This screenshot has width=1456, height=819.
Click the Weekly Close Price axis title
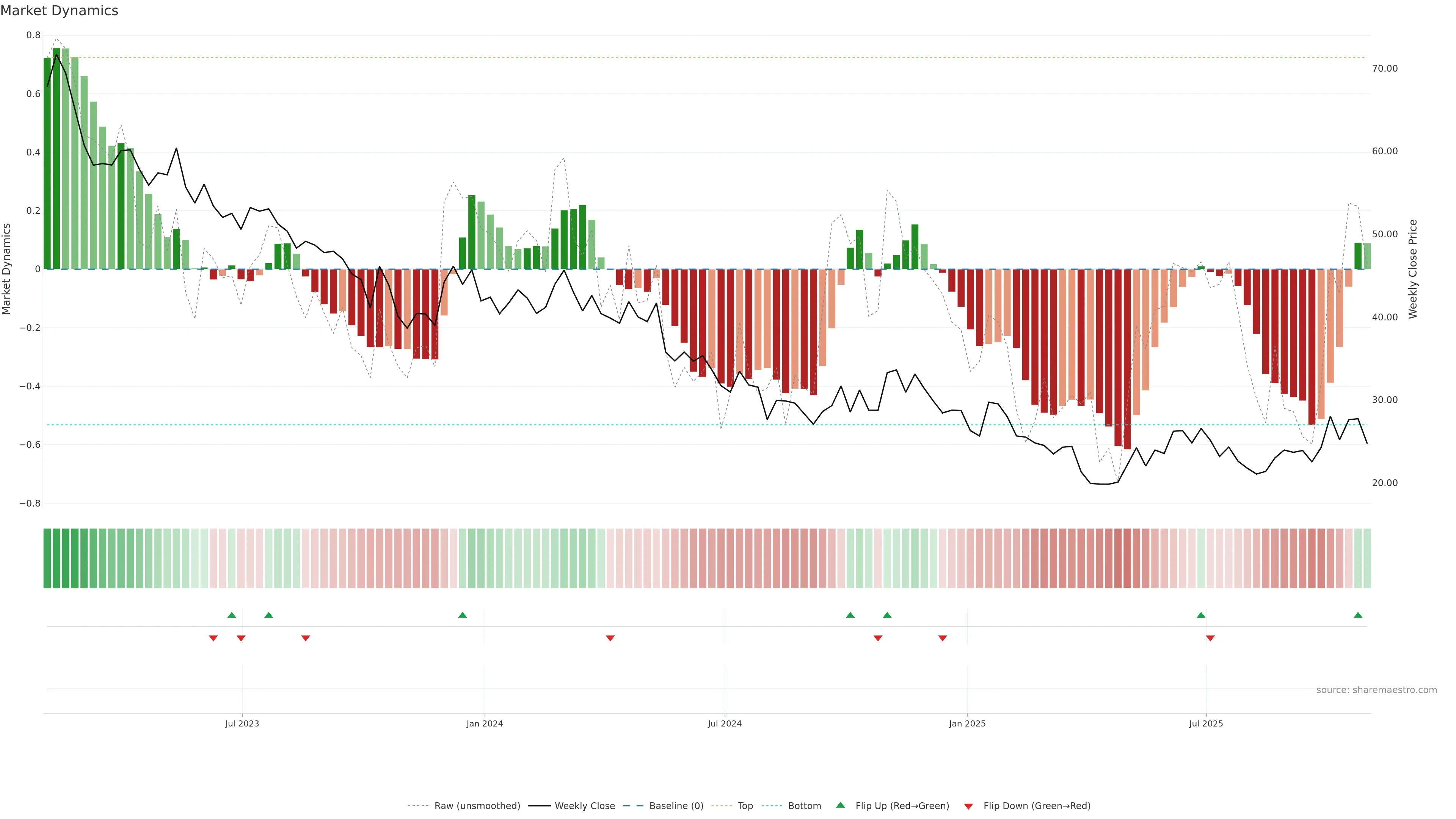pos(1412,269)
